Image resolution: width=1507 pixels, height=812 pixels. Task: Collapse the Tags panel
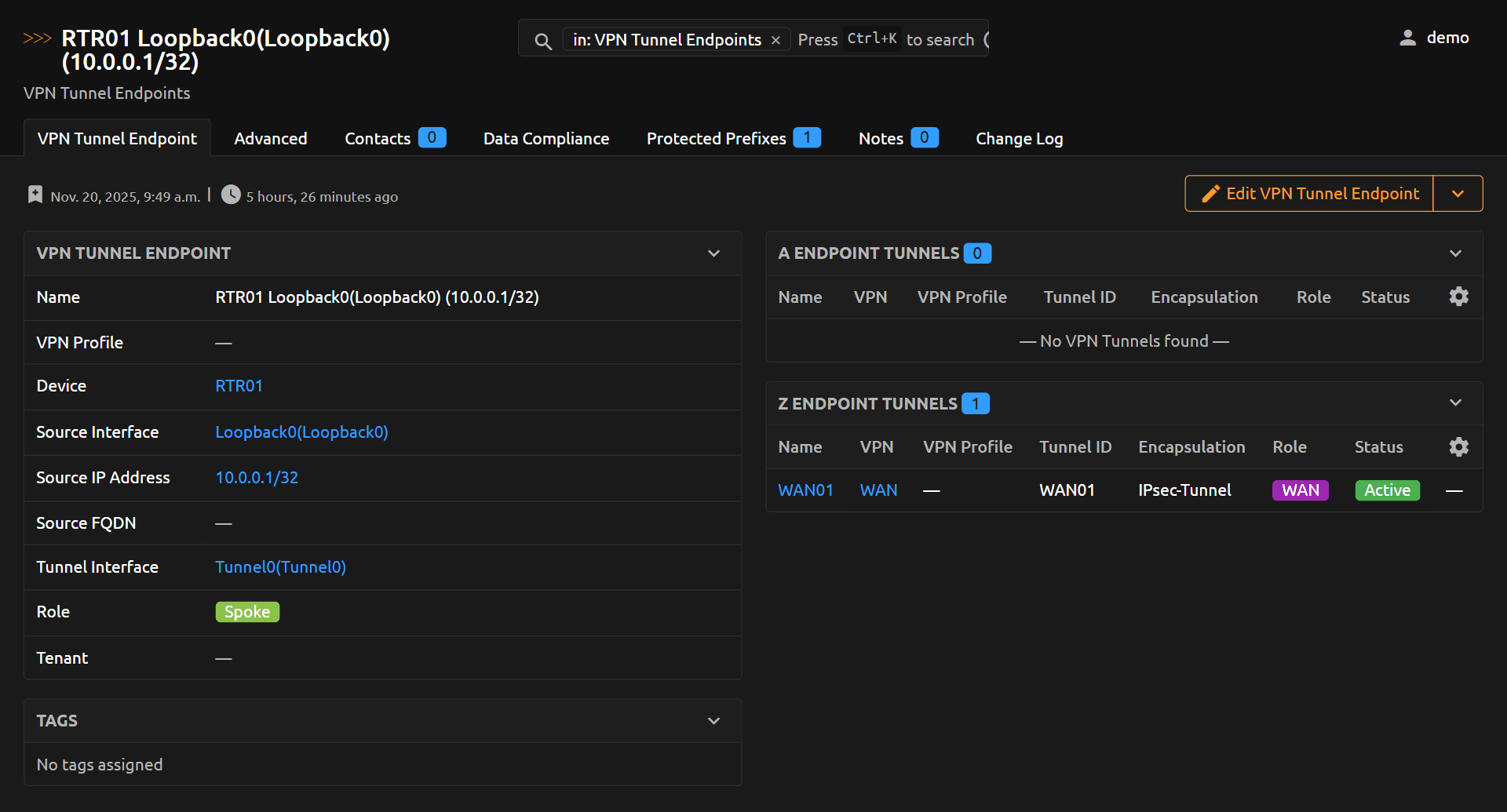[x=713, y=721]
